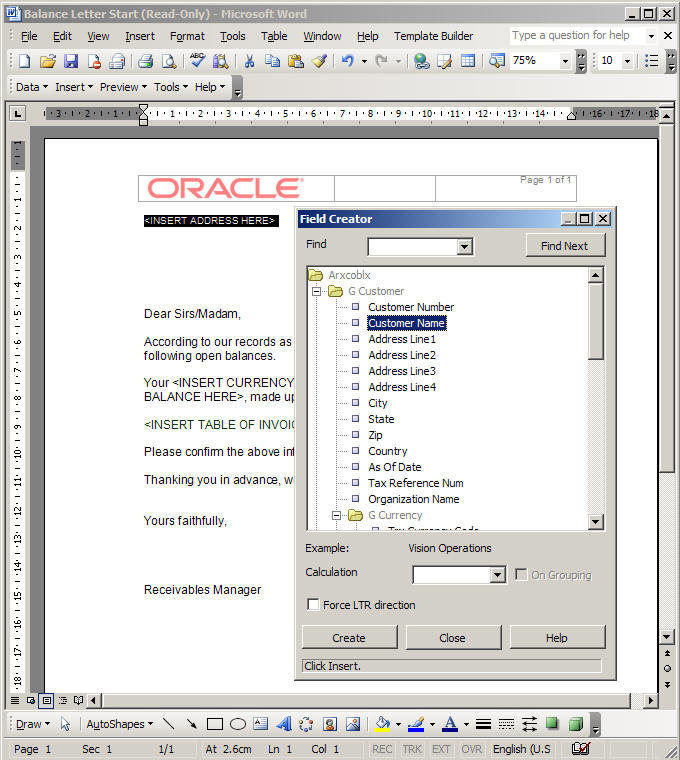Apply bulleted list formatting
Viewport: 680px width, 760px height.
[652, 61]
